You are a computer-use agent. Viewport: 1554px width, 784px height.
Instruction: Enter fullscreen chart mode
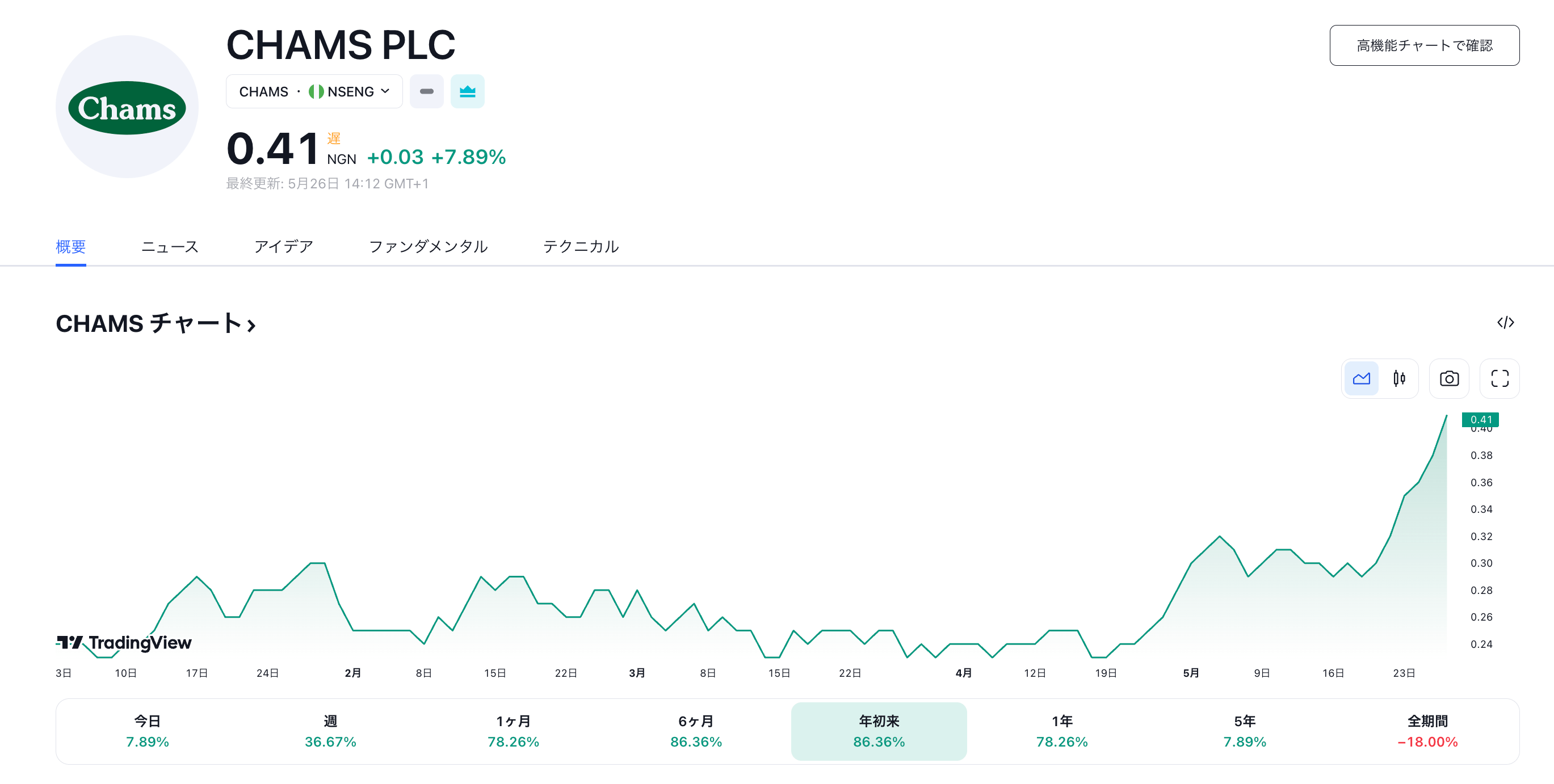[x=1500, y=379]
